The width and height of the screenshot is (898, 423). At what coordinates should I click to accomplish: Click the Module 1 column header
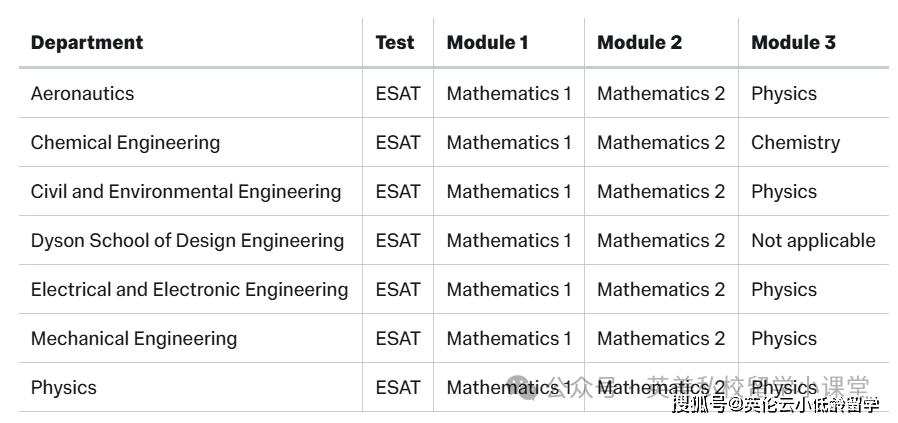487,42
